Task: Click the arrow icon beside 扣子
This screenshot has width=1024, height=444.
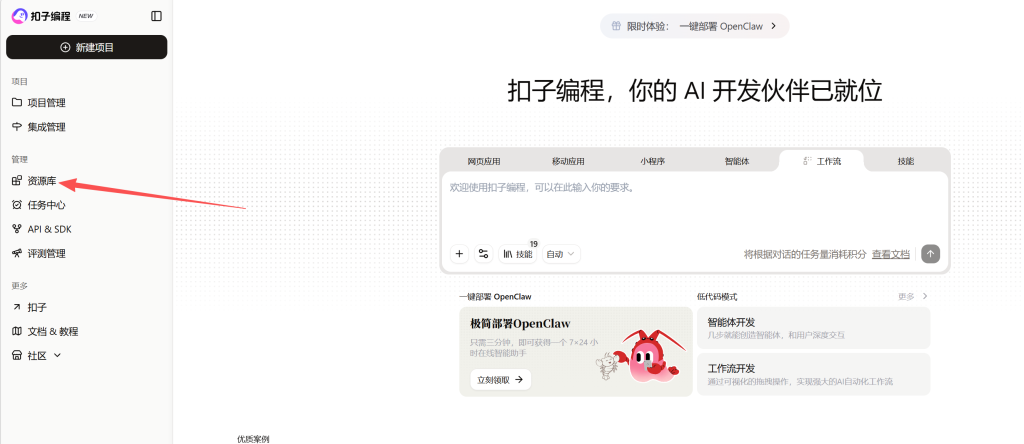Action: coord(17,308)
